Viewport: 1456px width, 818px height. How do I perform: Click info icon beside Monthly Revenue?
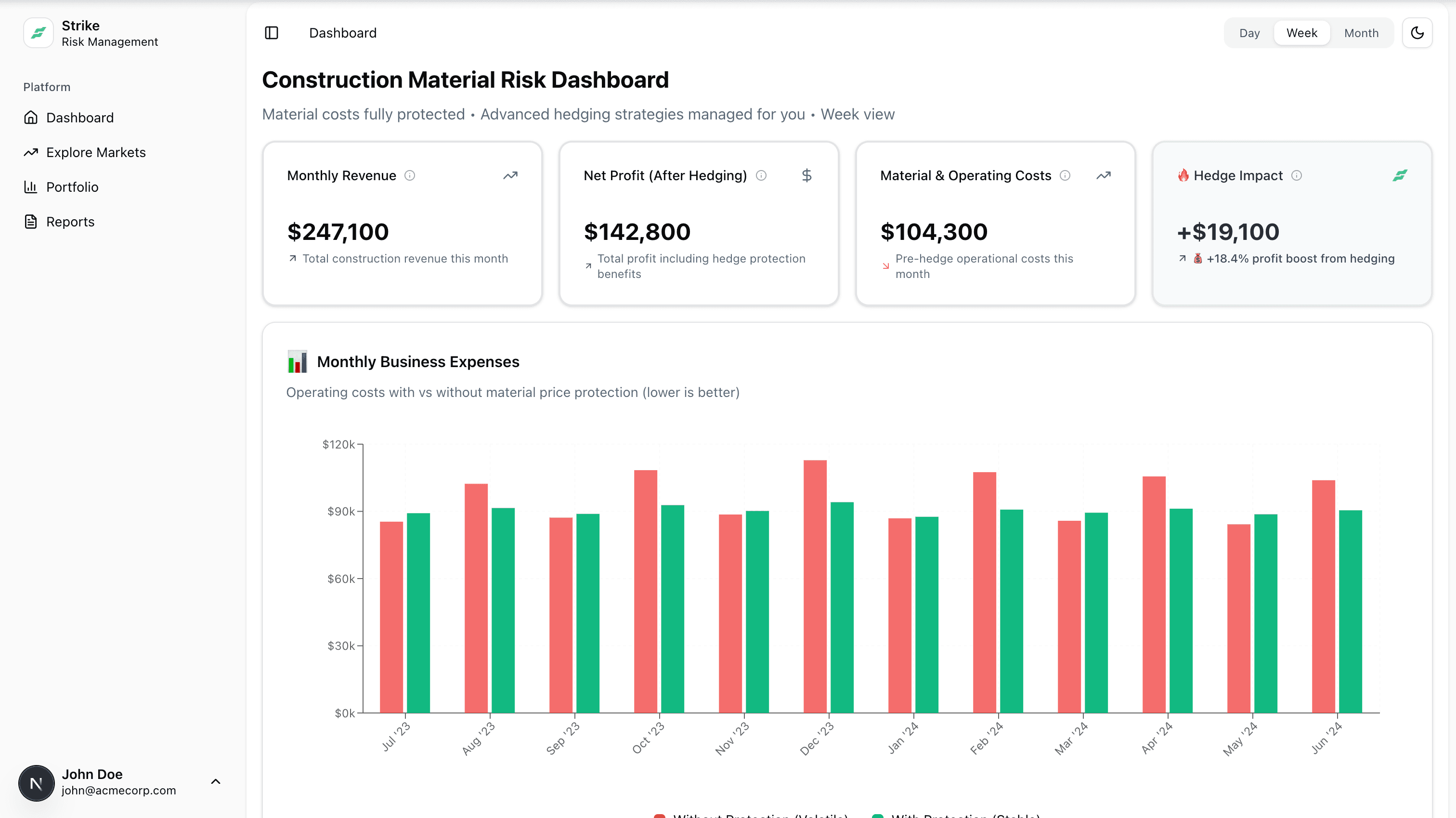click(x=410, y=175)
